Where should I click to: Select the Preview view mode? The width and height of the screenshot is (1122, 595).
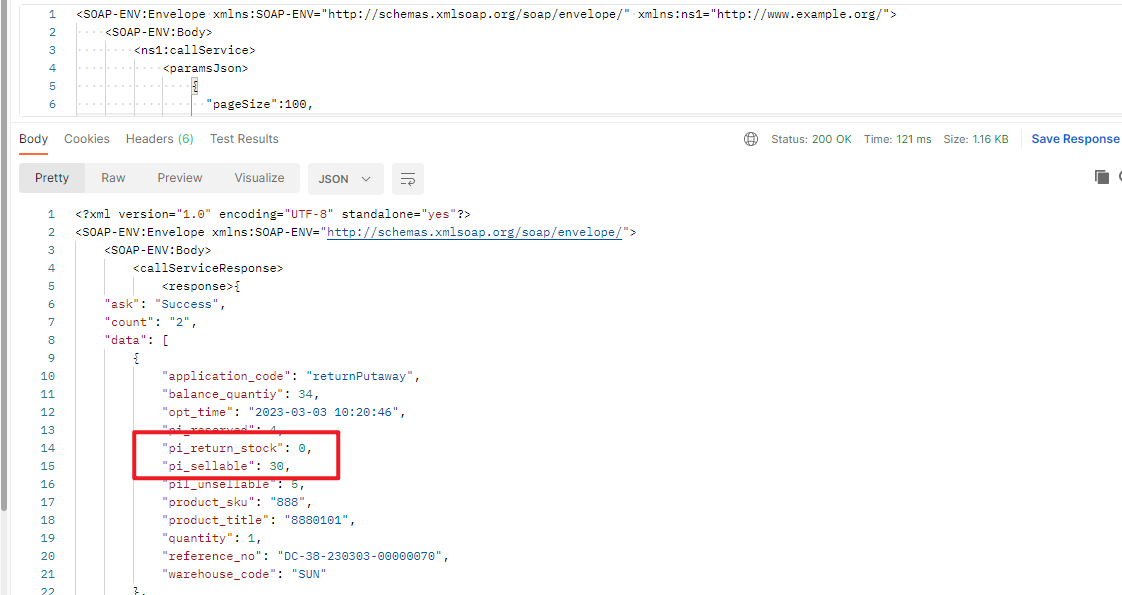(180, 178)
